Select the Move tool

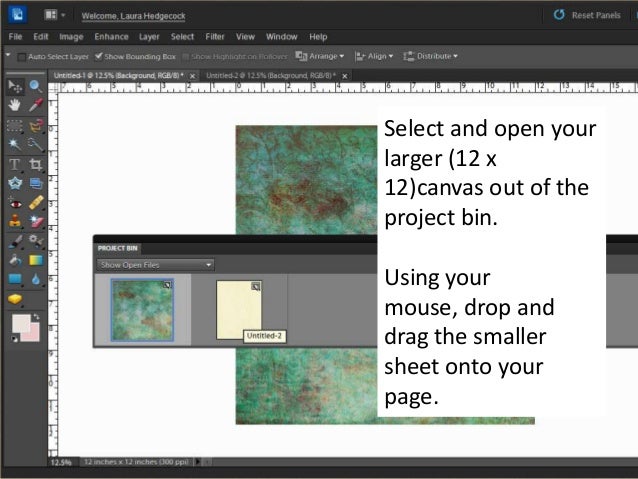click(15, 88)
